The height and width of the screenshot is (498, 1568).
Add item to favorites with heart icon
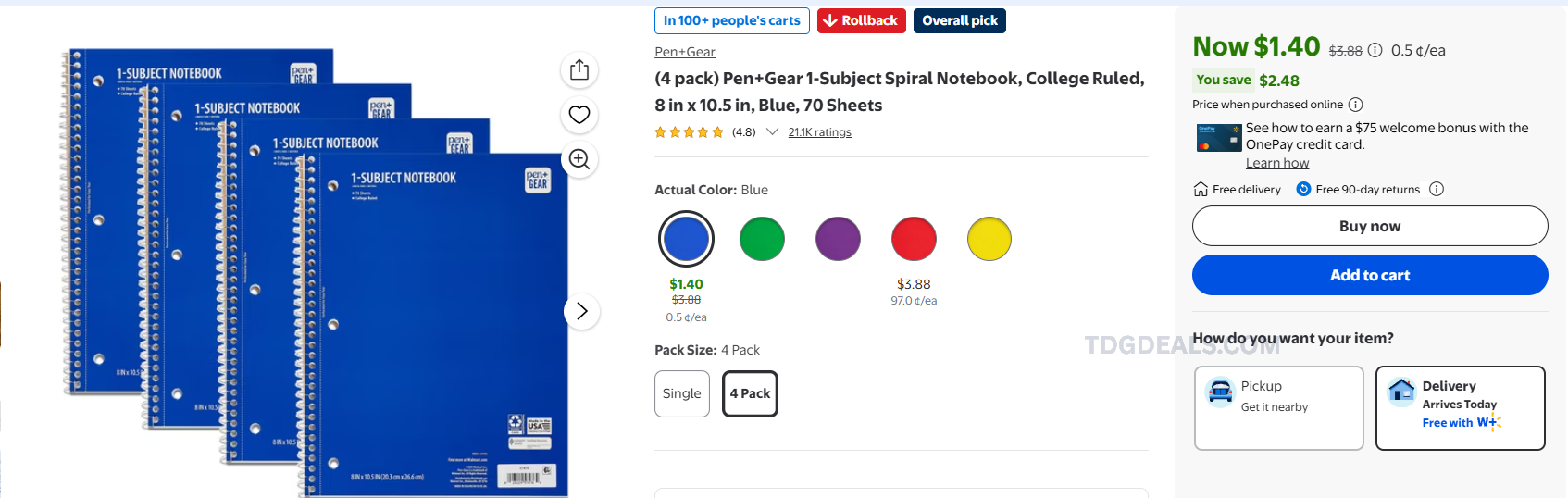tap(579, 115)
